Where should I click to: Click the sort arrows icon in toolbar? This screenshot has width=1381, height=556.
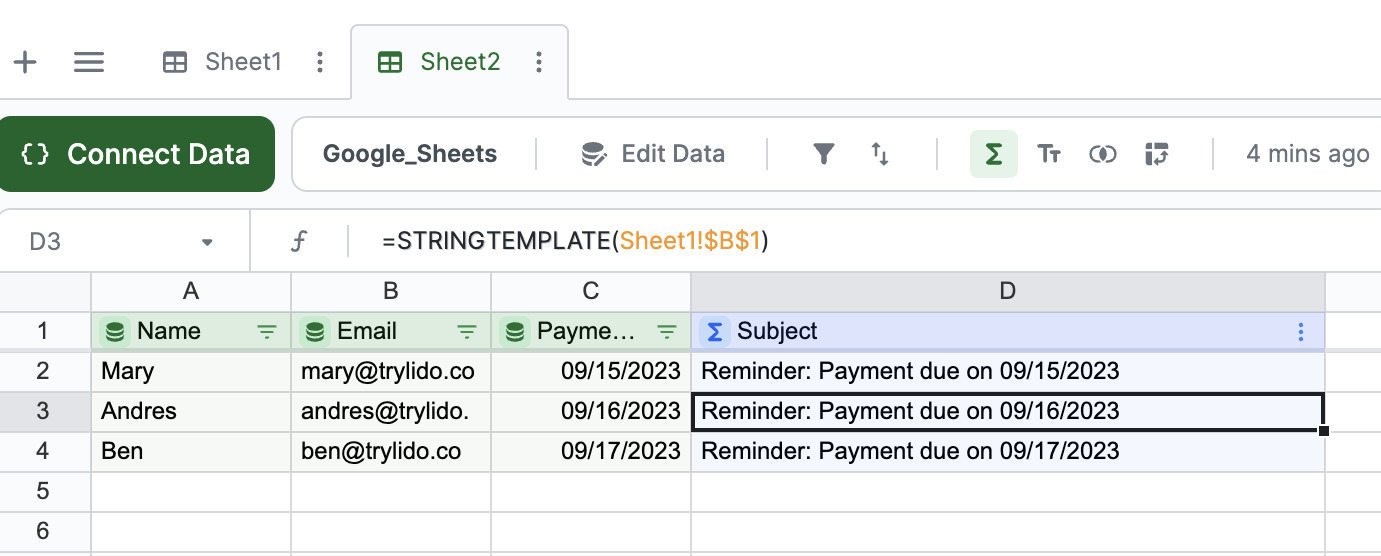coord(880,154)
